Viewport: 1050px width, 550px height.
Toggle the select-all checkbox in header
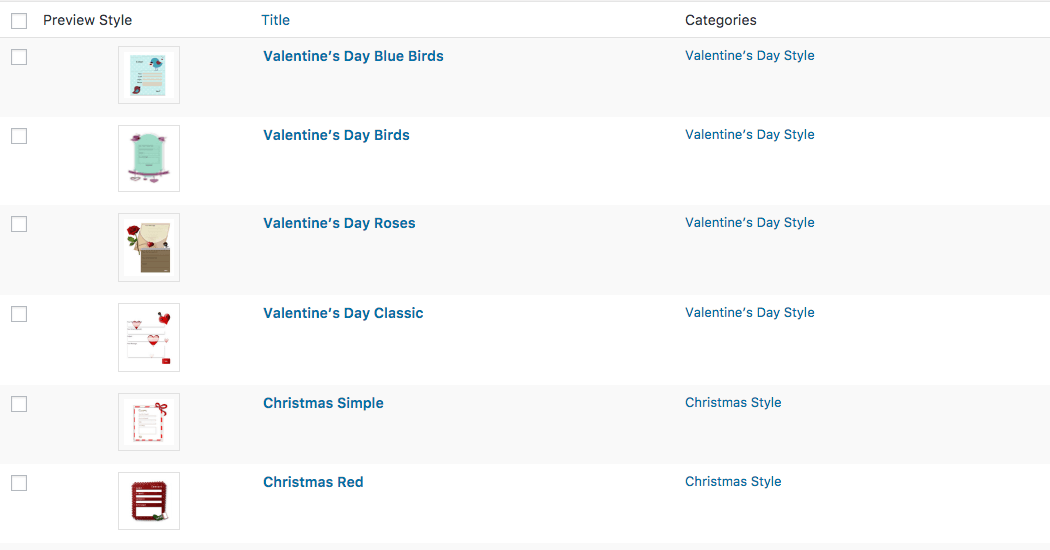coord(19,20)
